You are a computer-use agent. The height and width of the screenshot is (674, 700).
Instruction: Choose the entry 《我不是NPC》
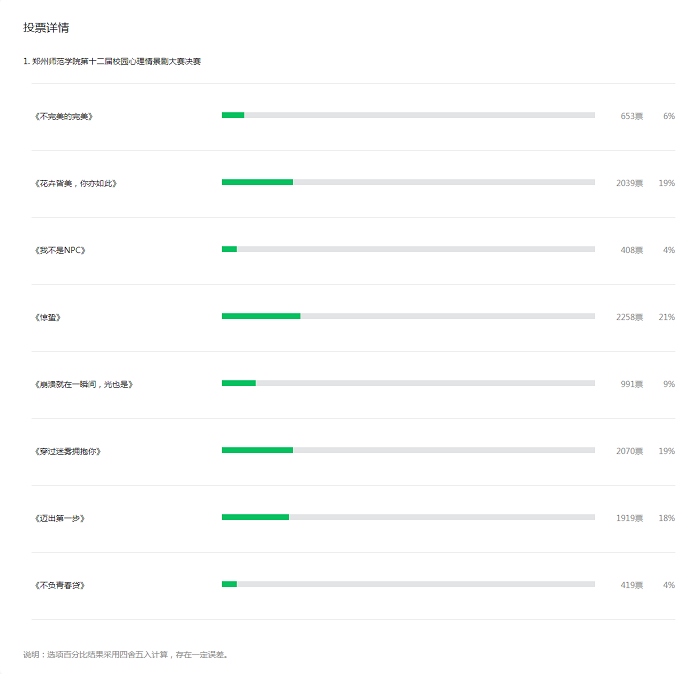click(60, 250)
